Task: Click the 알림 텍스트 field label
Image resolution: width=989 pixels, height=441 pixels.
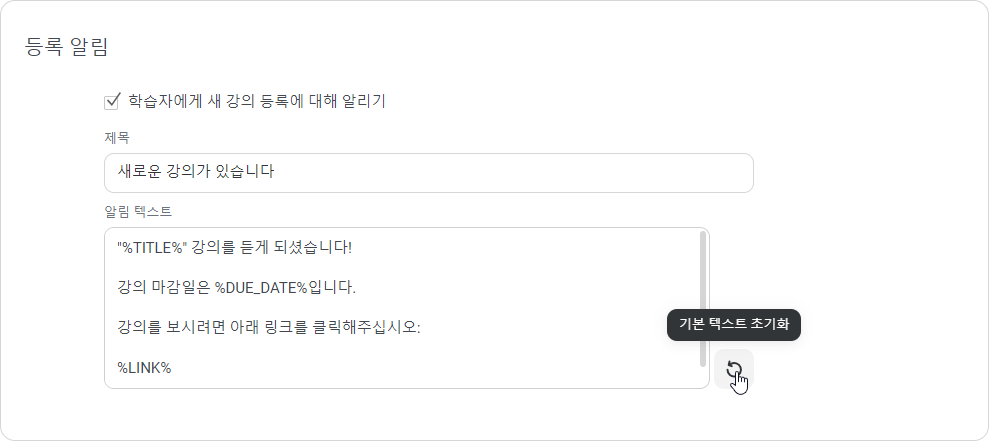Action: (138, 211)
